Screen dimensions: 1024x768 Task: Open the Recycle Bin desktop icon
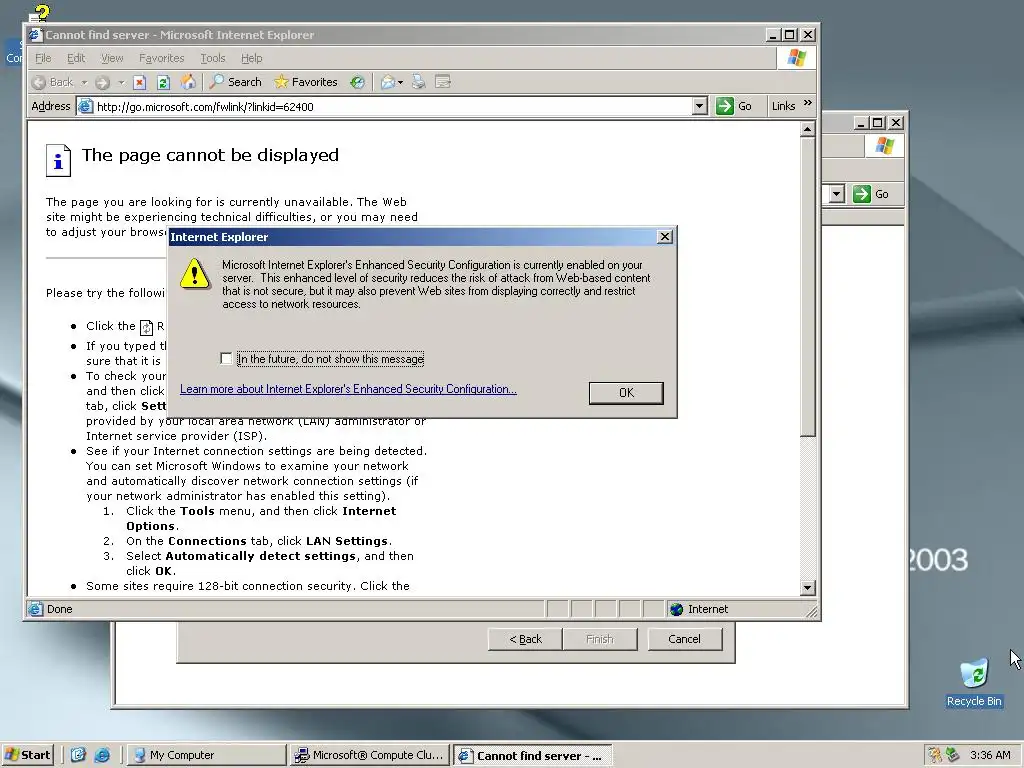click(974, 683)
